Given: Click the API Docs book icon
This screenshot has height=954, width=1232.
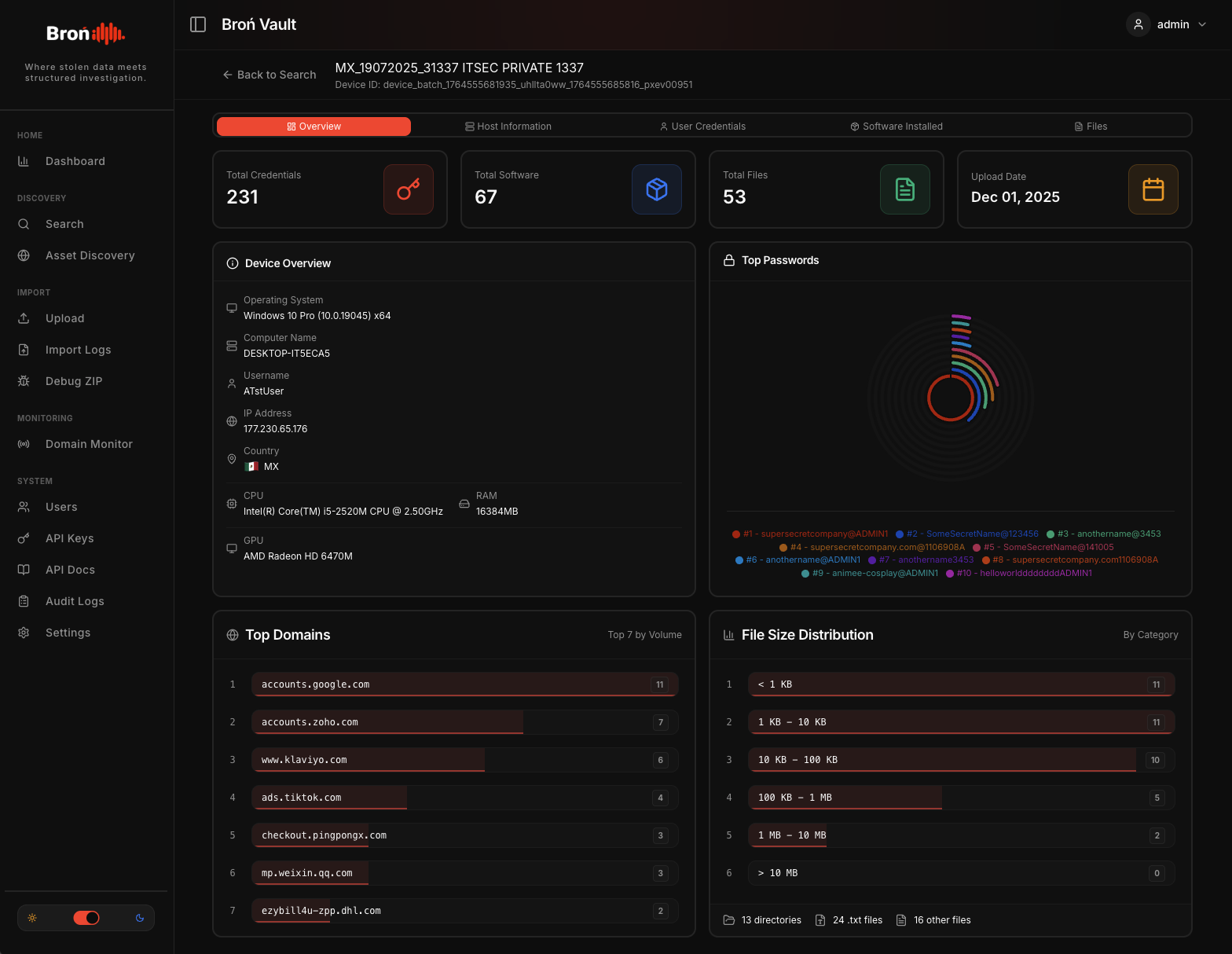Looking at the screenshot, I should click(24, 570).
